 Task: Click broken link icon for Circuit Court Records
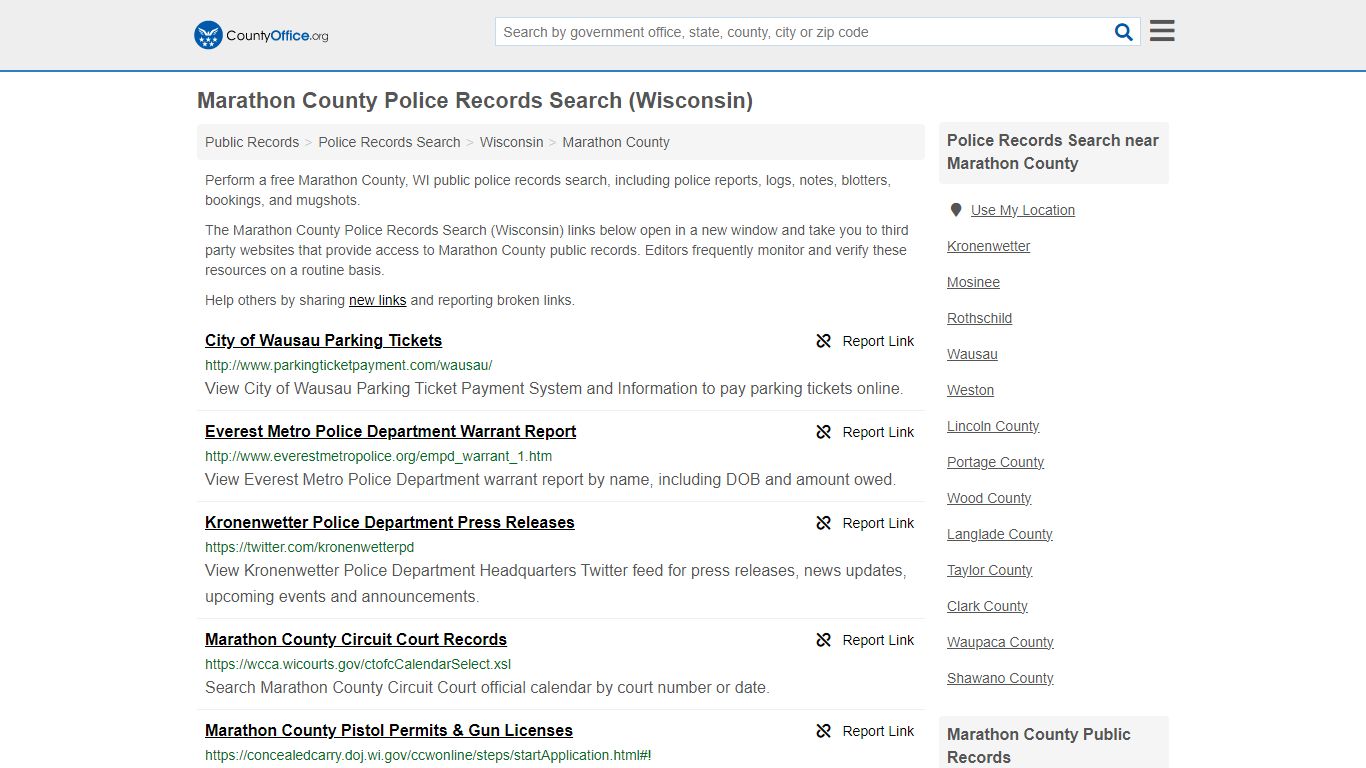pos(824,640)
